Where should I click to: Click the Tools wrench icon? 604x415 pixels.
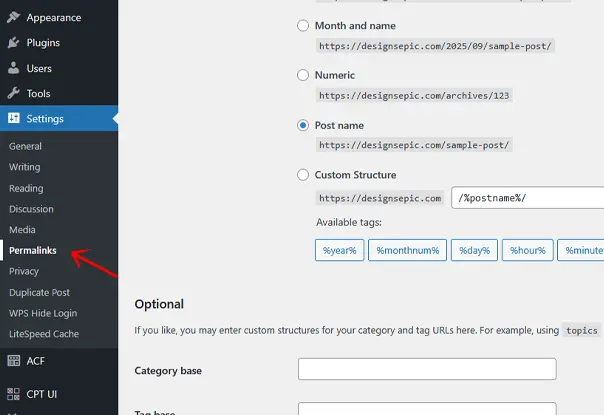click(x=13, y=94)
